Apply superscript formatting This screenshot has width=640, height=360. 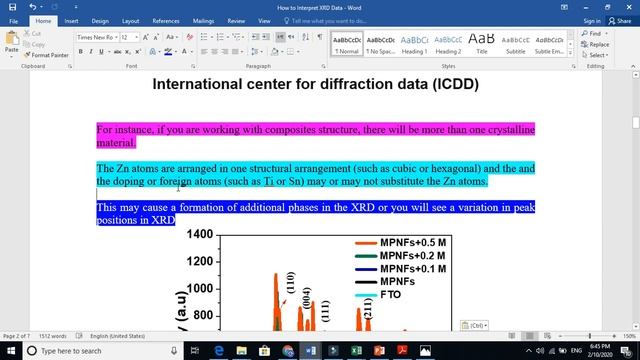(x=138, y=52)
